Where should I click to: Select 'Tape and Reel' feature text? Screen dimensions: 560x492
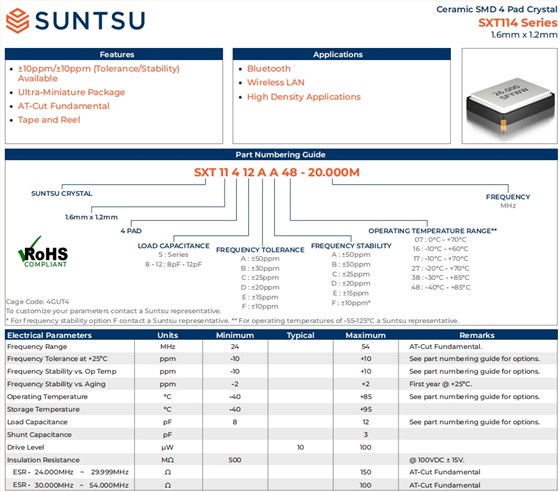(49, 120)
